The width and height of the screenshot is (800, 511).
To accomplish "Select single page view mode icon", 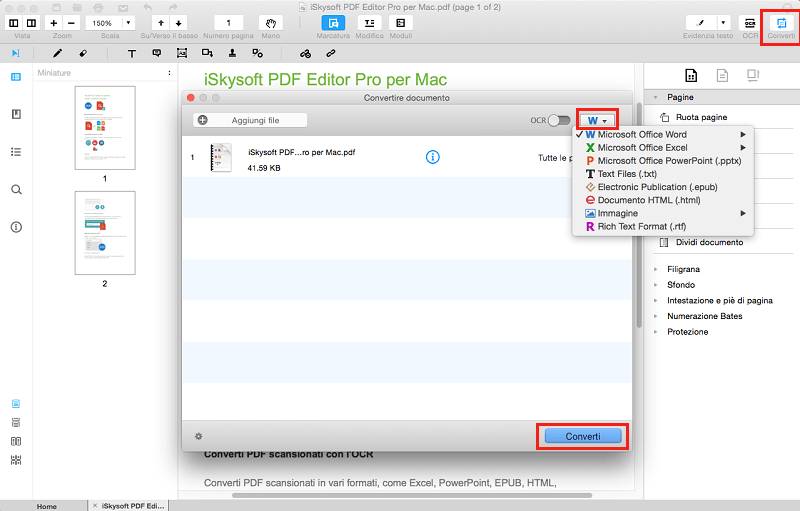I will (16, 404).
